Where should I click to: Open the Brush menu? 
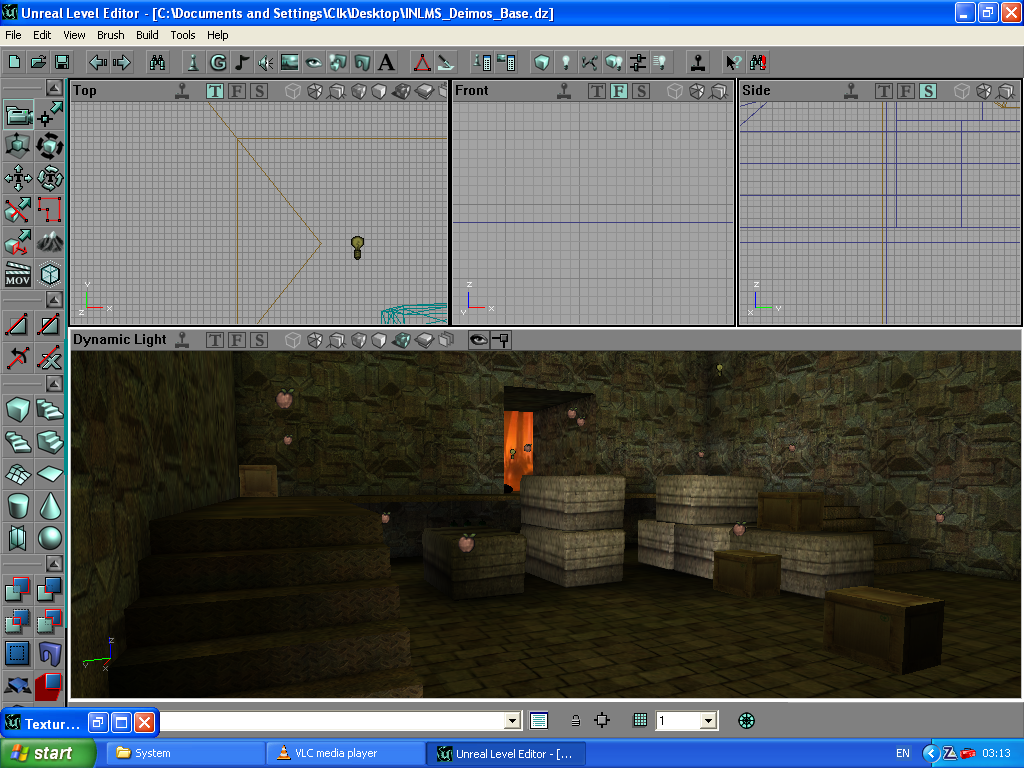111,35
